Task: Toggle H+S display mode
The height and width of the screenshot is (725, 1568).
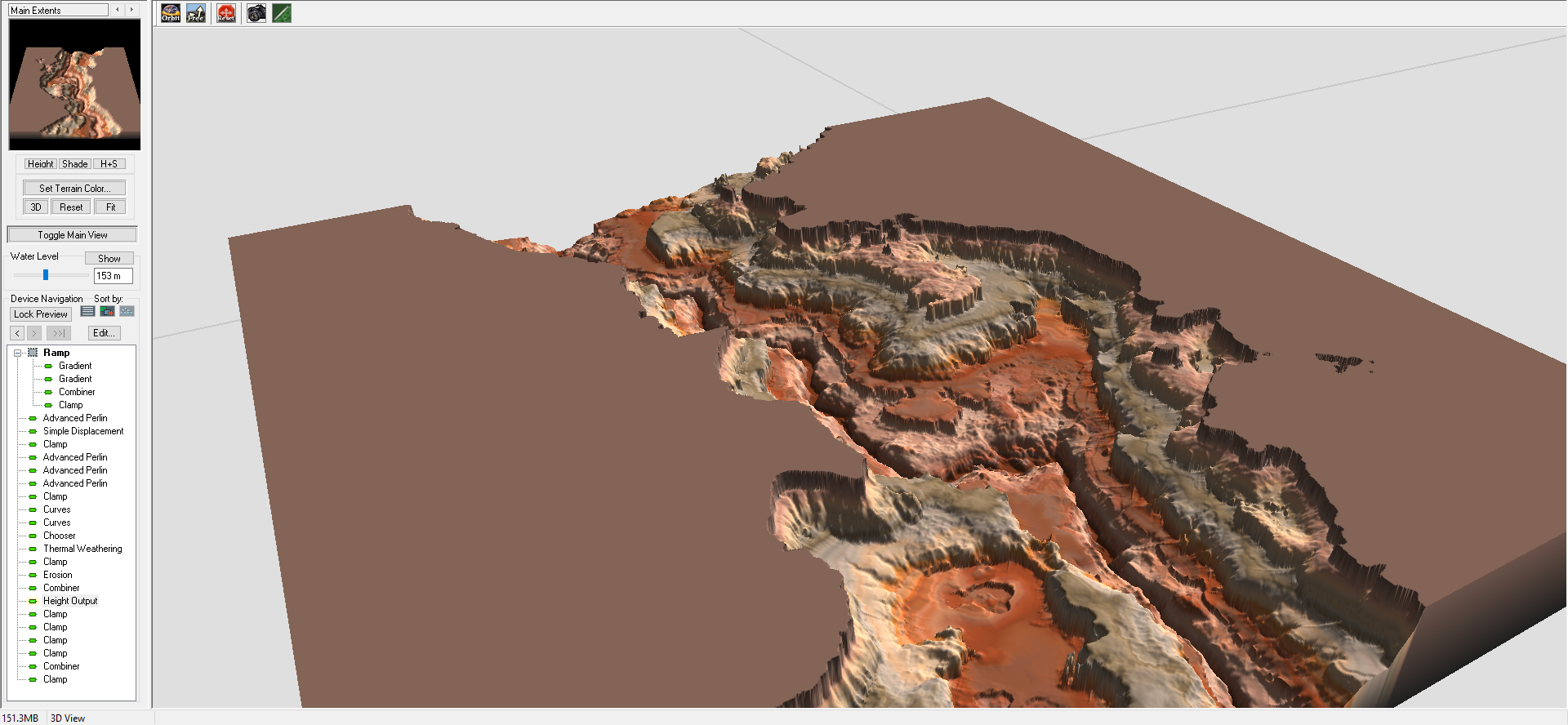Action: (x=109, y=164)
